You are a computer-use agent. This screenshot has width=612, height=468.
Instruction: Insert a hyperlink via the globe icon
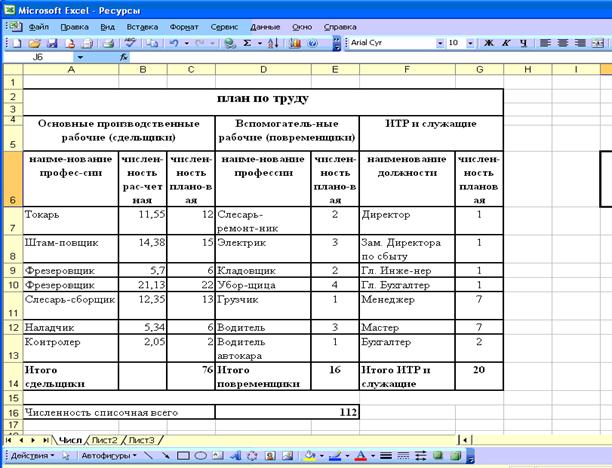point(230,43)
